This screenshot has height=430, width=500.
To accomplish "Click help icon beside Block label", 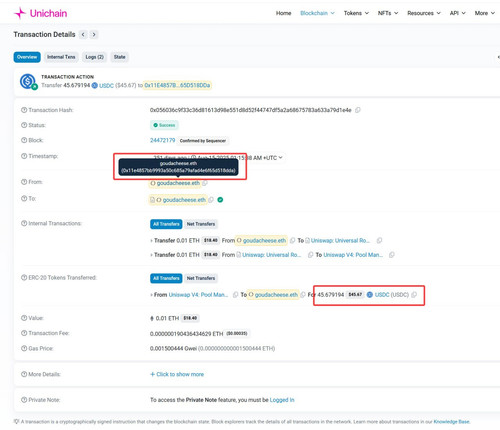I will tap(24, 140).
